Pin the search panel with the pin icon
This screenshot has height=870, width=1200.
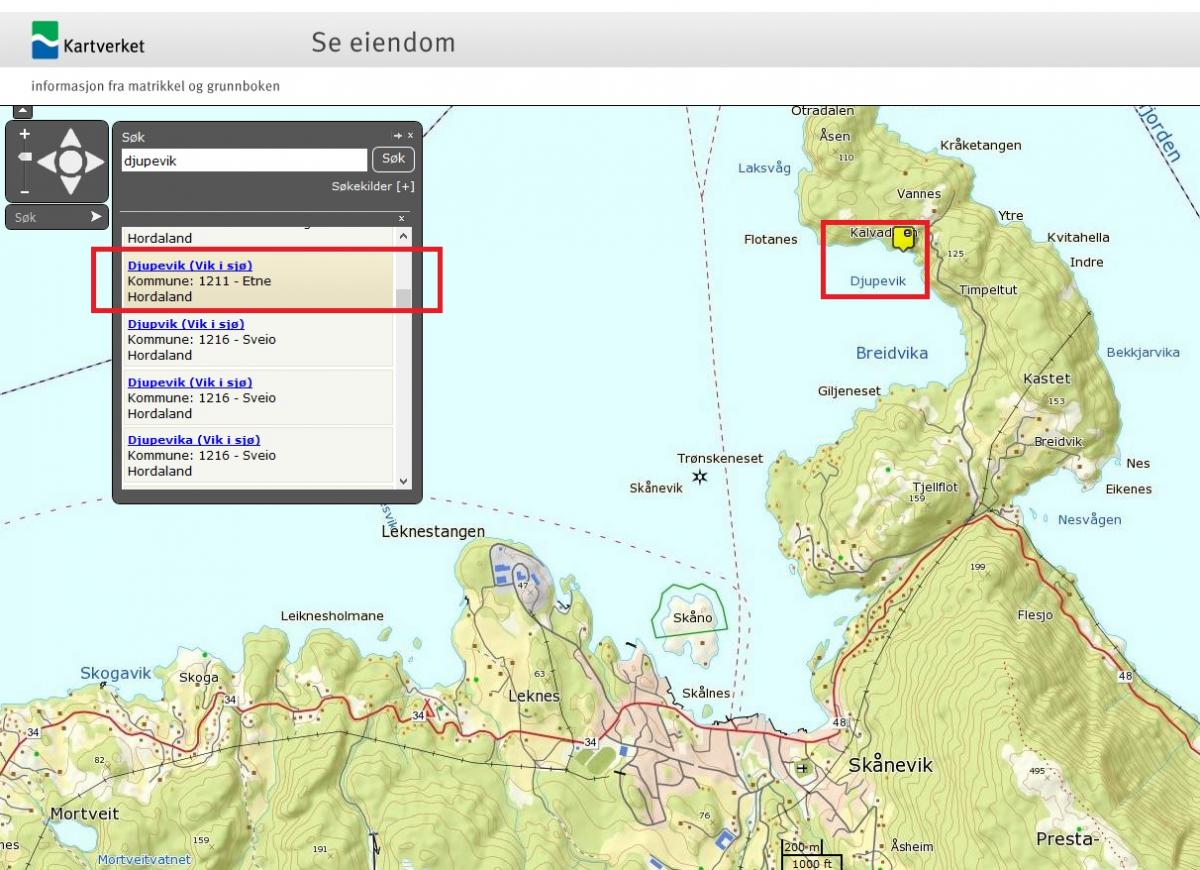(x=397, y=135)
